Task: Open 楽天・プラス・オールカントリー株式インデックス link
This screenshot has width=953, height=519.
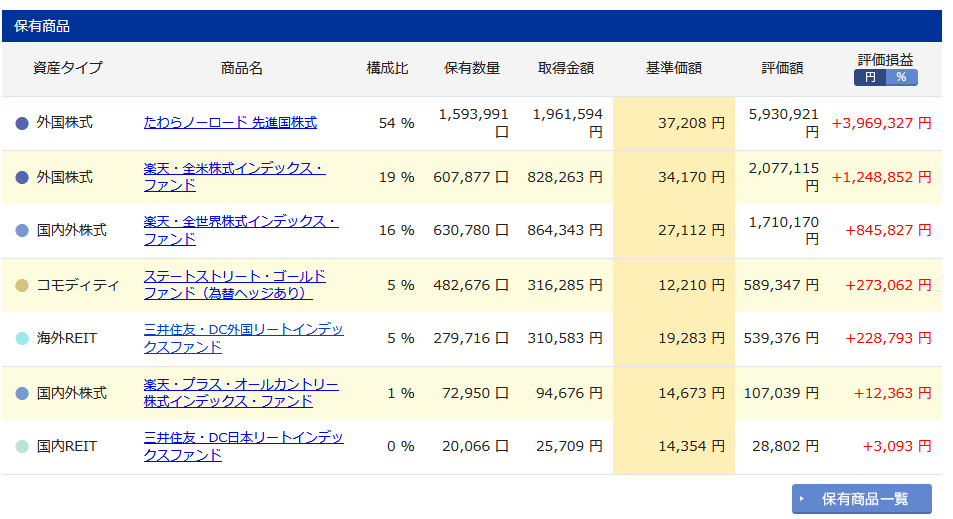Action: click(x=241, y=393)
